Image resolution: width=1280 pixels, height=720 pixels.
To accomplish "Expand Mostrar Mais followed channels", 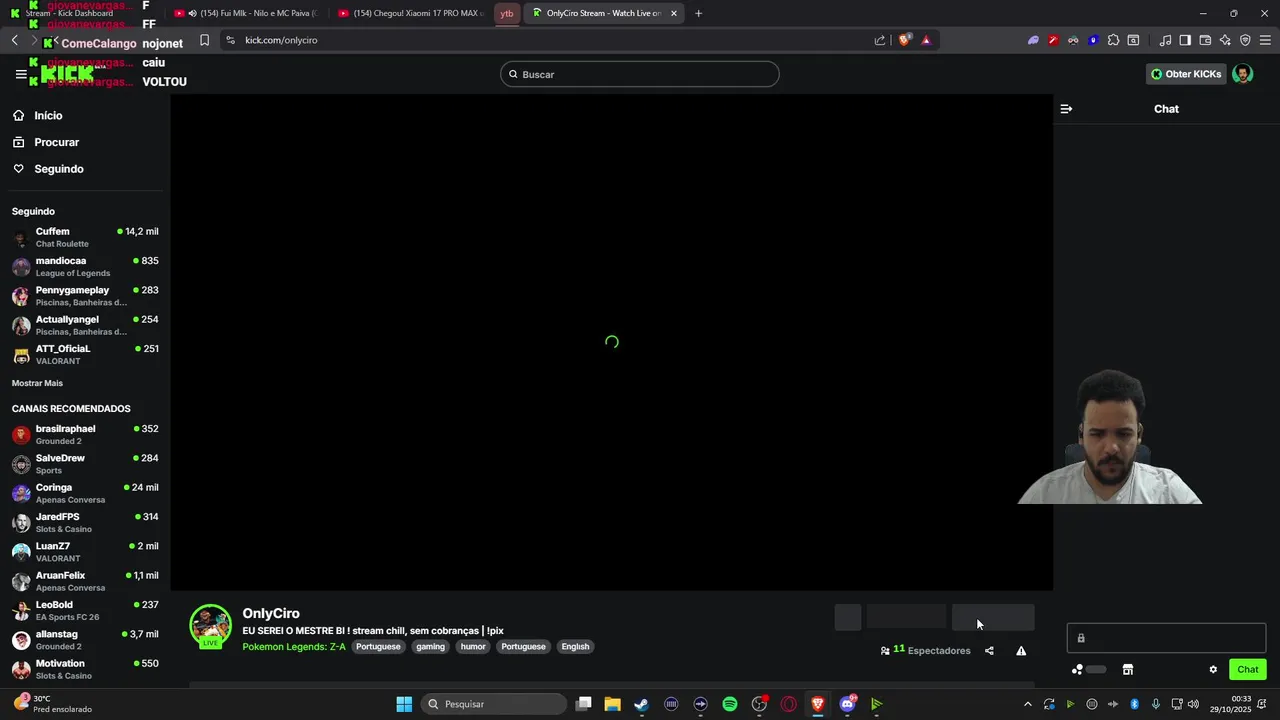I will click(37, 383).
